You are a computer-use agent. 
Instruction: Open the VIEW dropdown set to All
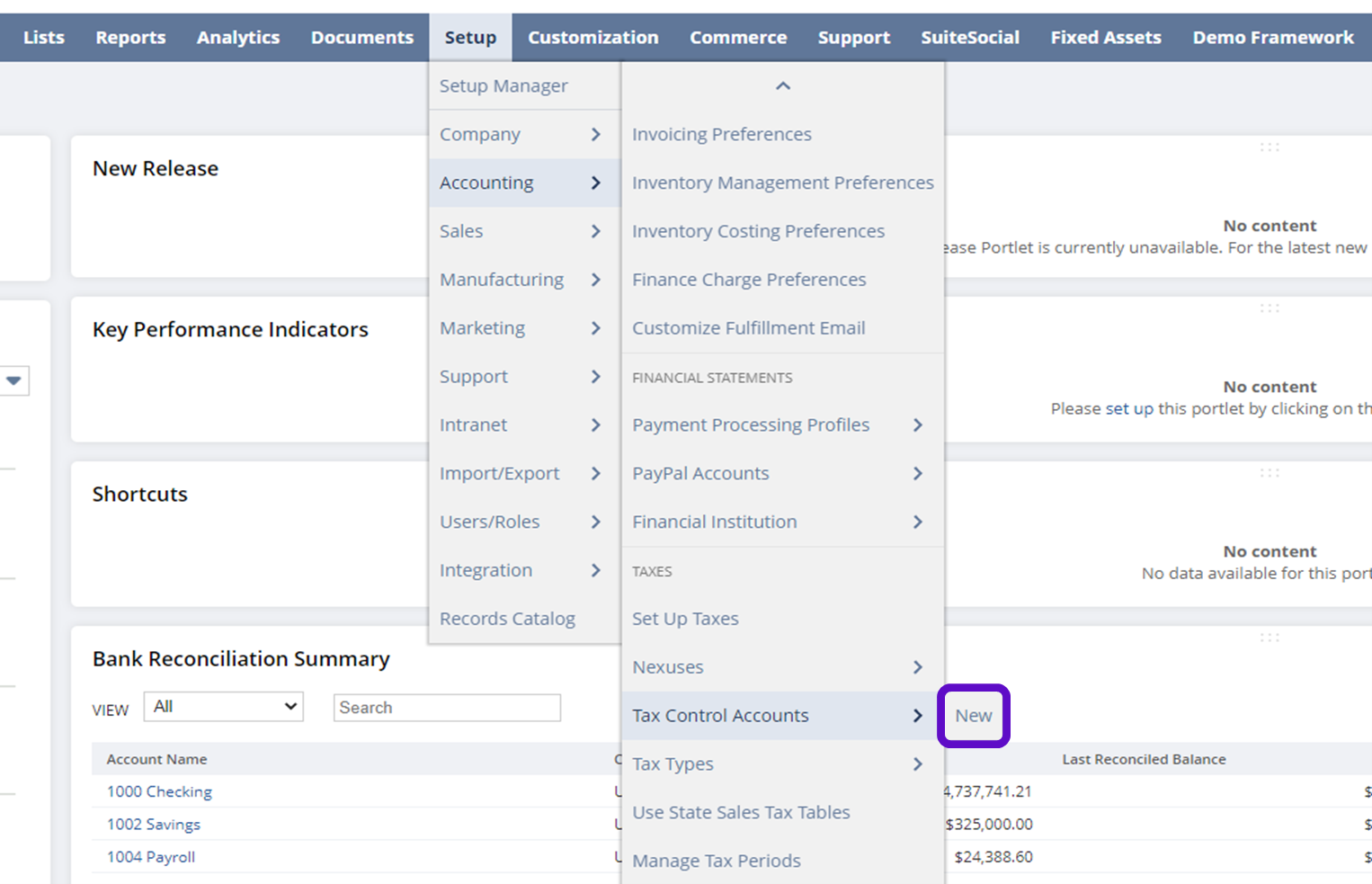click(x=224, y=707)
